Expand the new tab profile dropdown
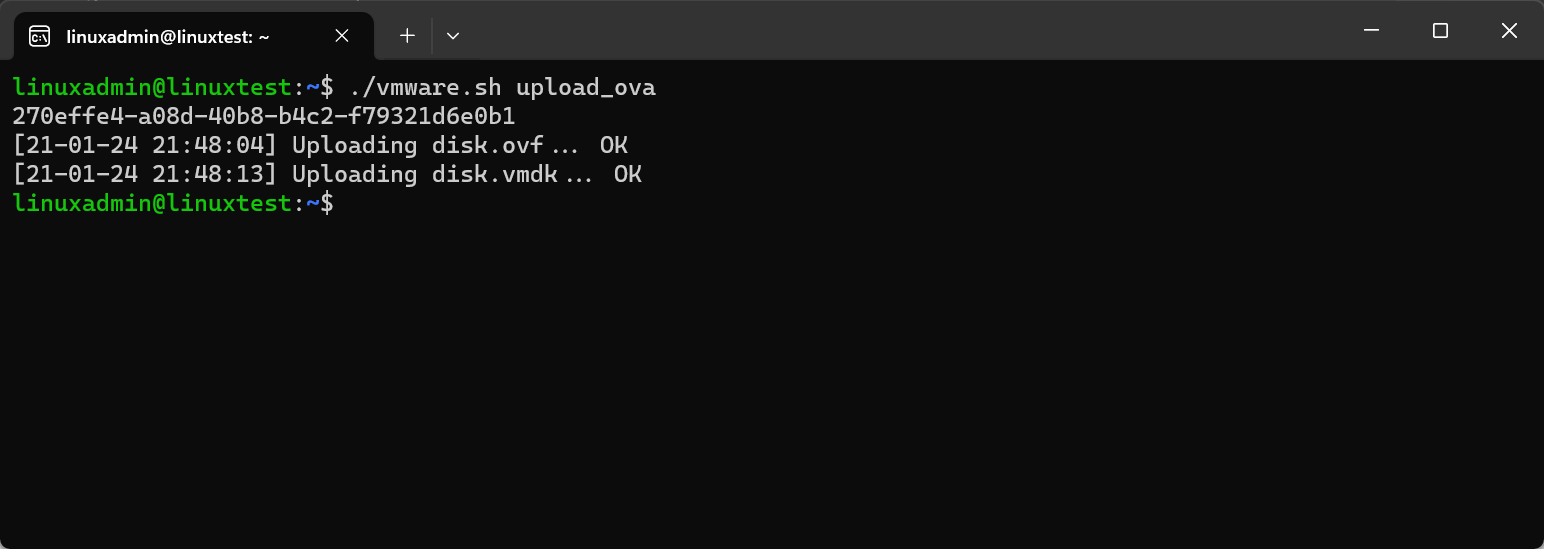This screenshot has height=549, width=1544. point(453,36)
